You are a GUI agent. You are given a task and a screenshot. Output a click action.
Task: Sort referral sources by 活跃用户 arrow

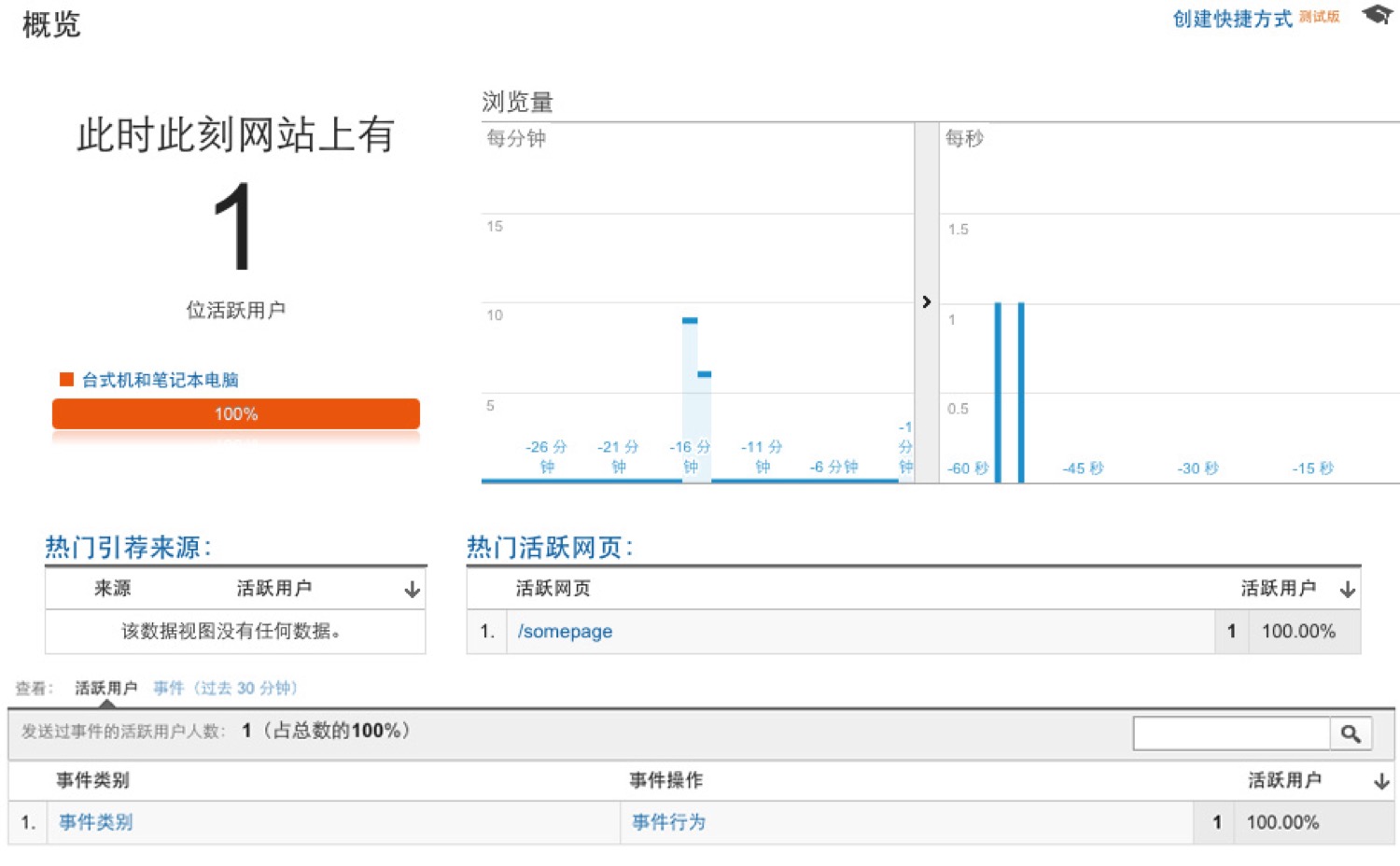click(x=412, y=590)
